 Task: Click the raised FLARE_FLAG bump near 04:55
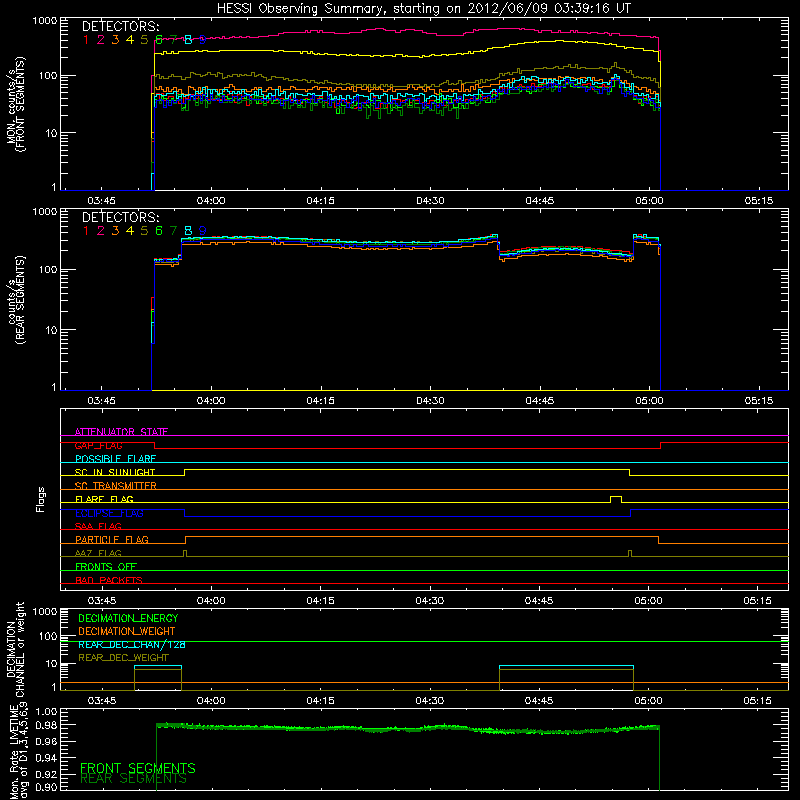point(616,499)
